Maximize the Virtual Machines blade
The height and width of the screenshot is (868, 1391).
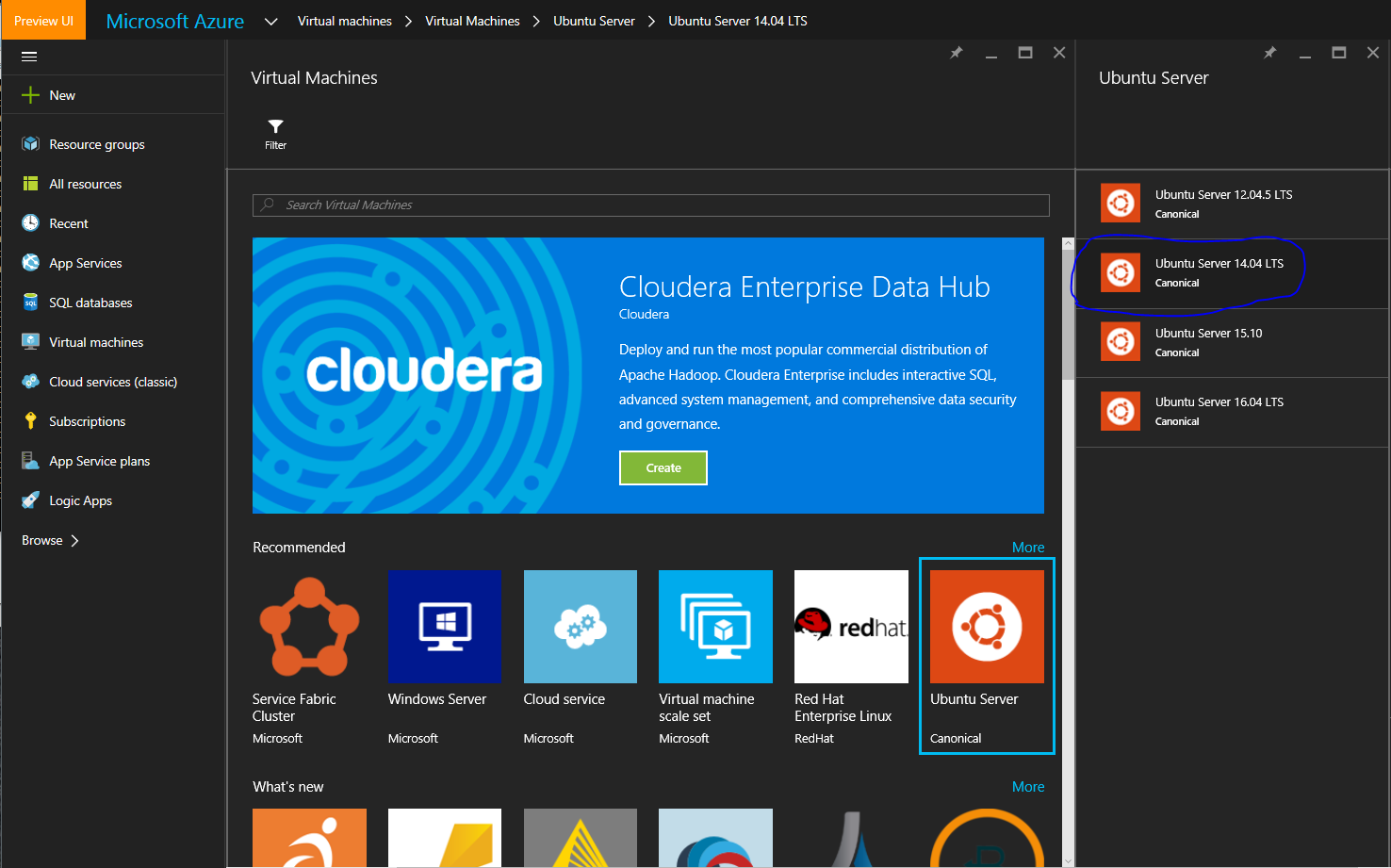point(1025,53)
